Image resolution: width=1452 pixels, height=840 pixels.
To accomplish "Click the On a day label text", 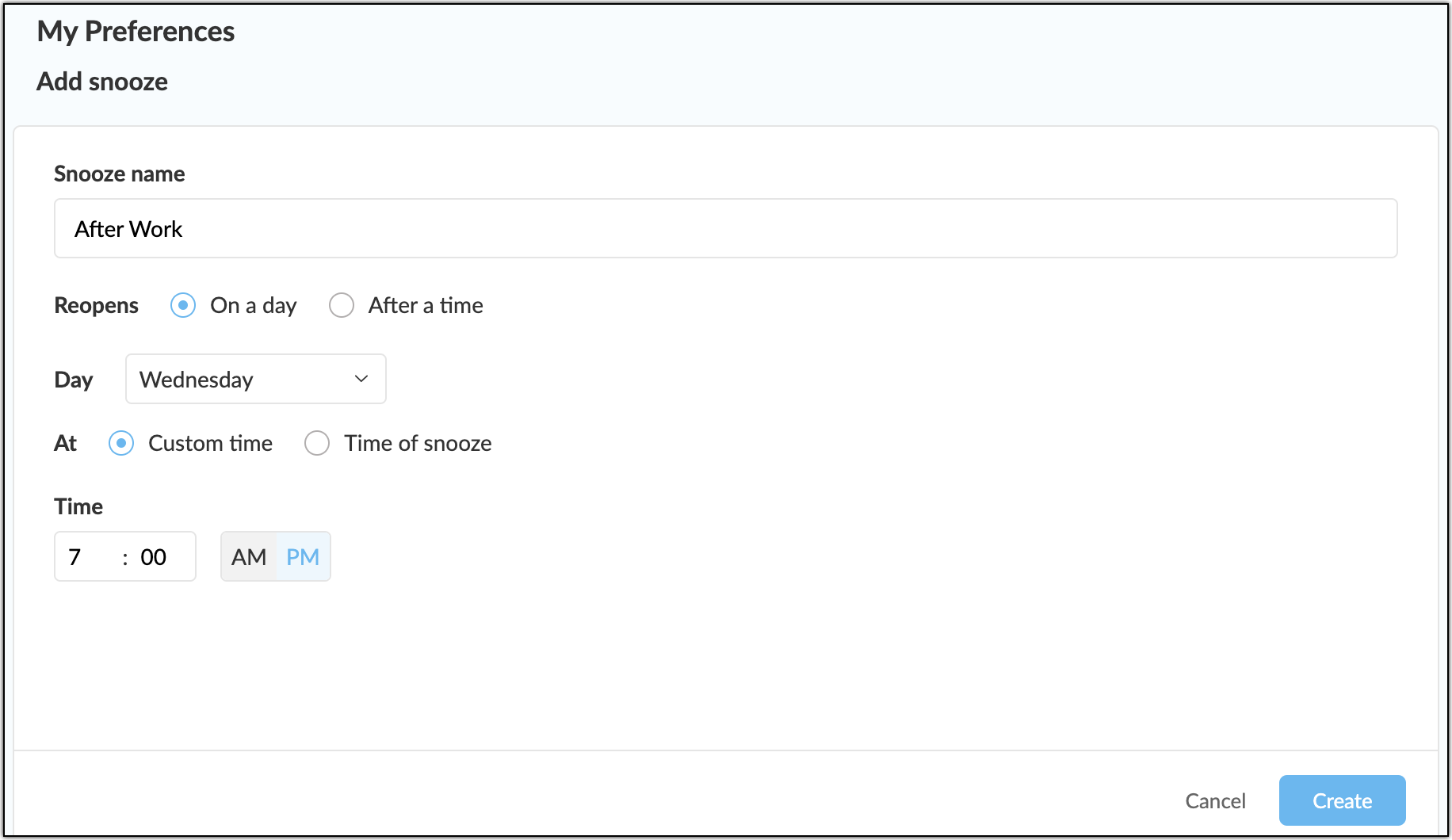I will [254, 305].
